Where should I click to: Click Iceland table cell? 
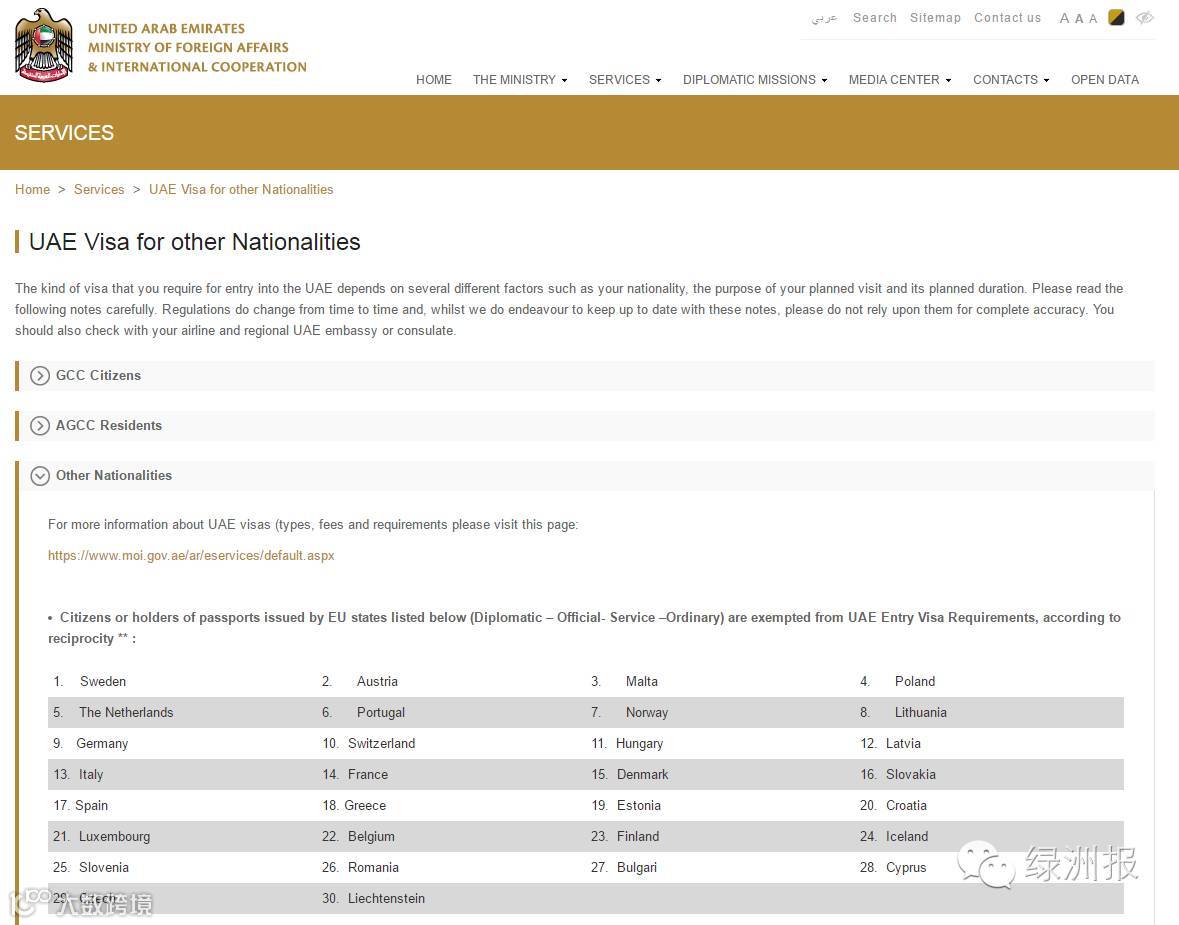[907, 836]
